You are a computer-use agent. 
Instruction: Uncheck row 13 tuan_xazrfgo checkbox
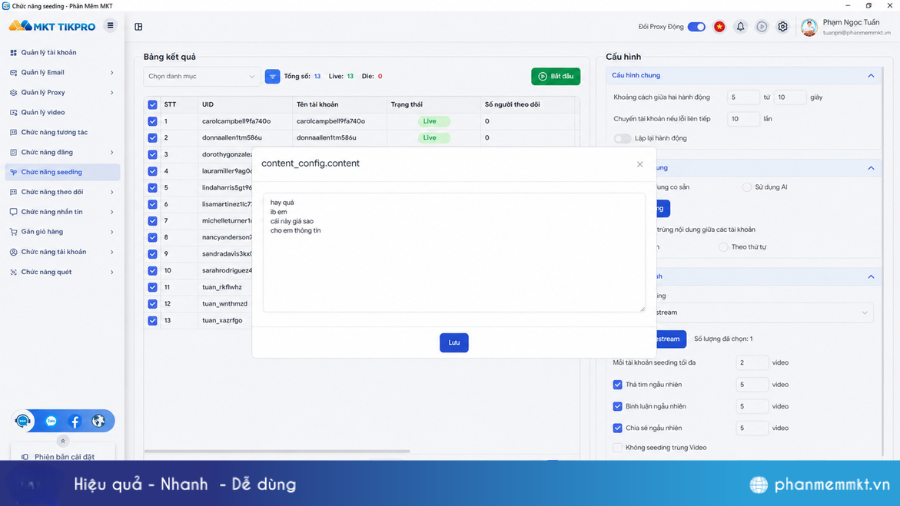pyautogui.click(x=152, y=321)
